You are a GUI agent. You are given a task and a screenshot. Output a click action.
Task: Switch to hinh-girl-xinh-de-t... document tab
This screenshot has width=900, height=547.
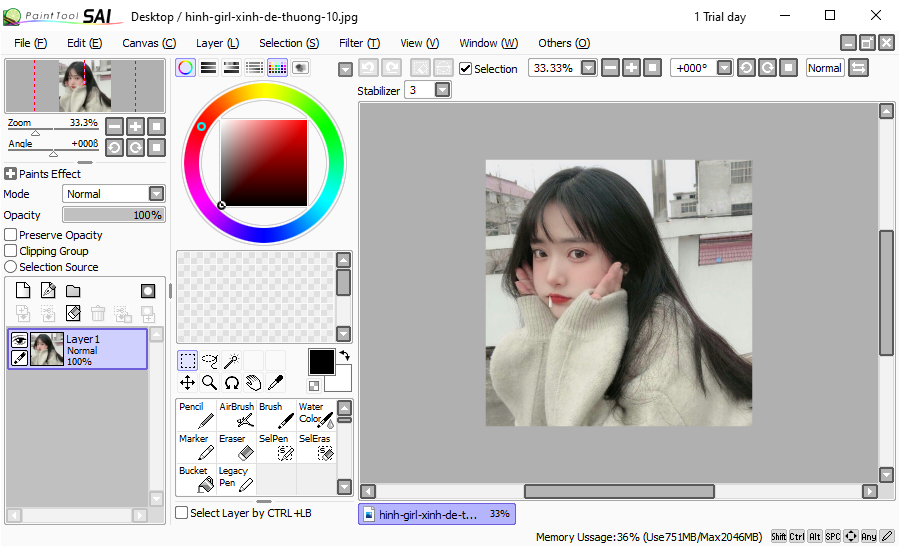pos(437,514)
